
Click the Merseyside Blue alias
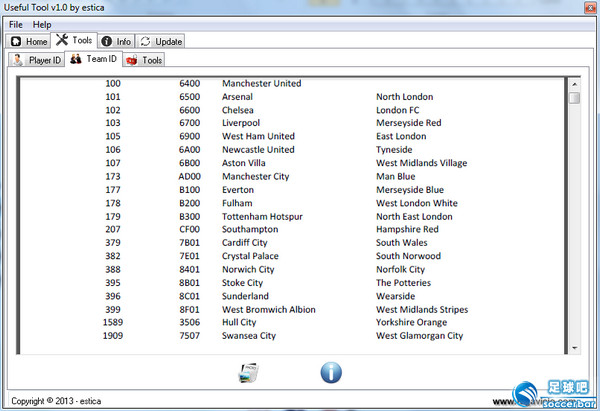point(410,190)
